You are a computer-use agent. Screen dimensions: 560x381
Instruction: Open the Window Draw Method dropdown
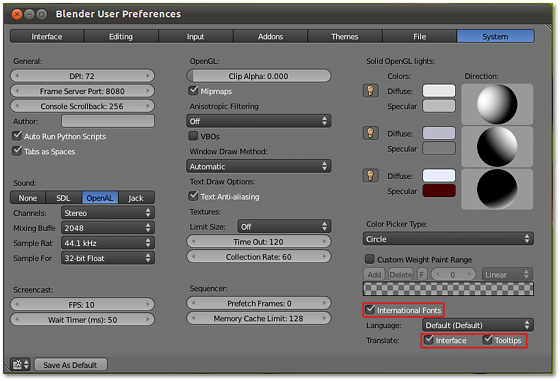[259, 166]
